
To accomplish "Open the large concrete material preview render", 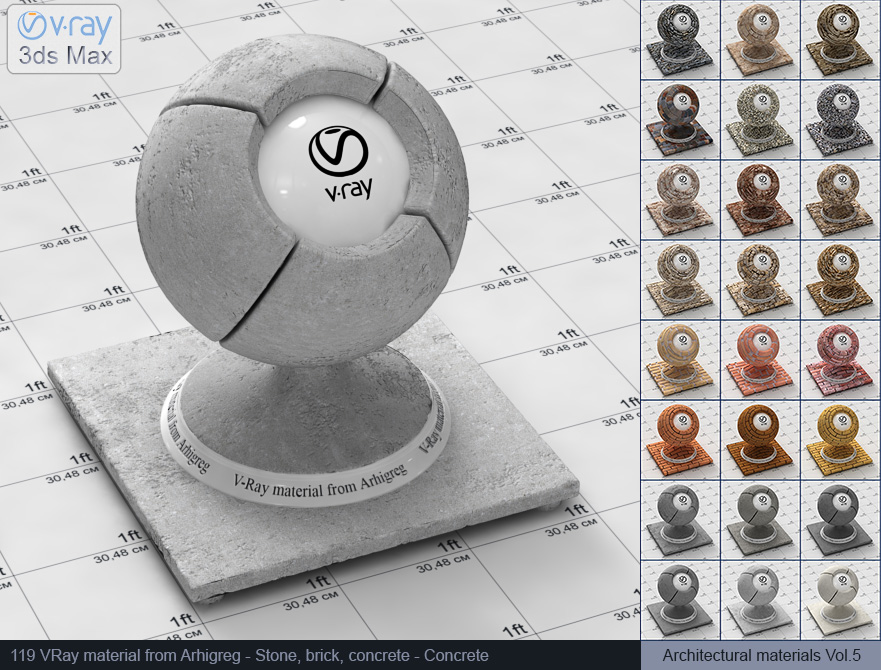I will point(320,320).
